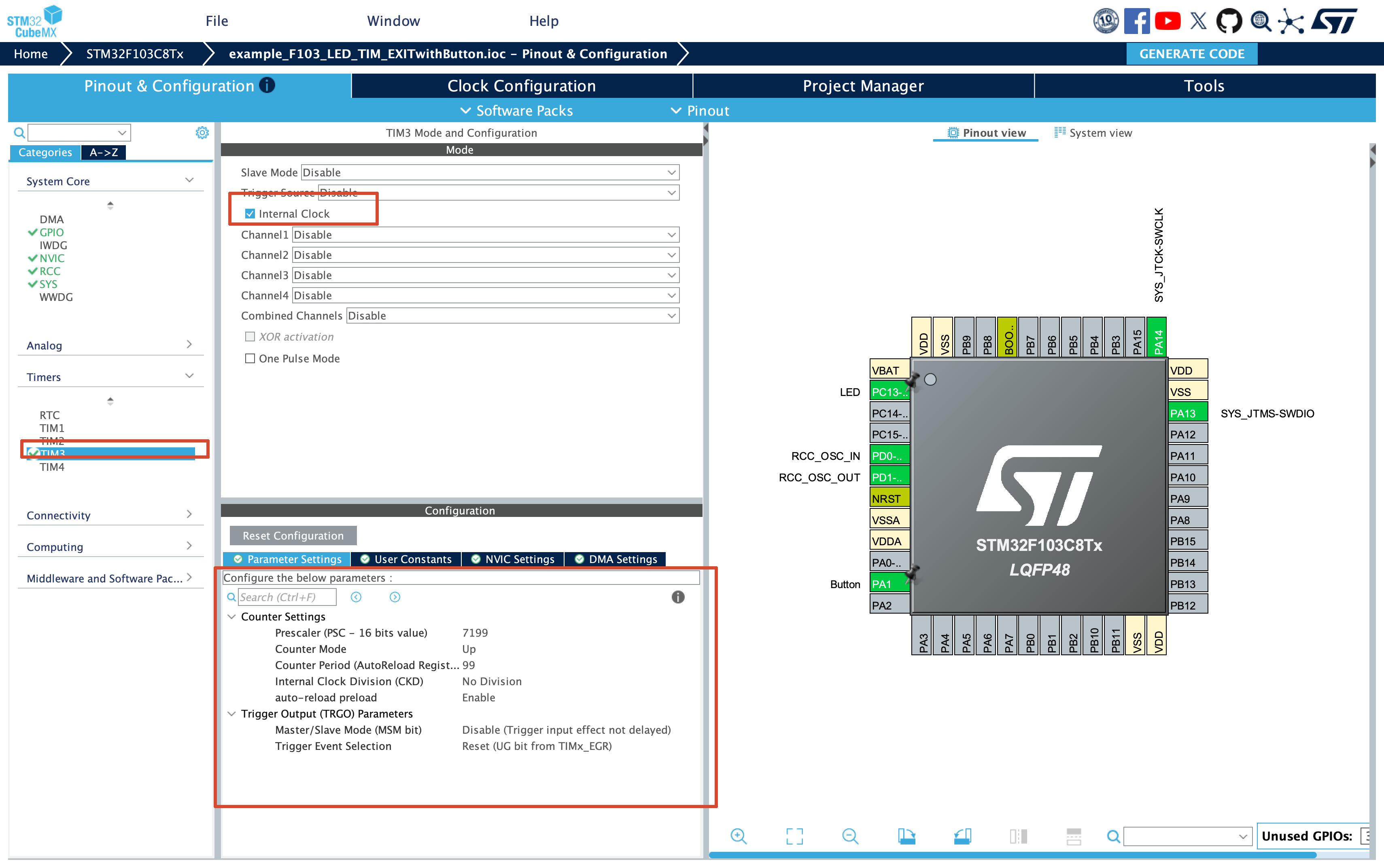Select GPIO in System Core list
The image size is (1384, 868).
click(51, 232)
